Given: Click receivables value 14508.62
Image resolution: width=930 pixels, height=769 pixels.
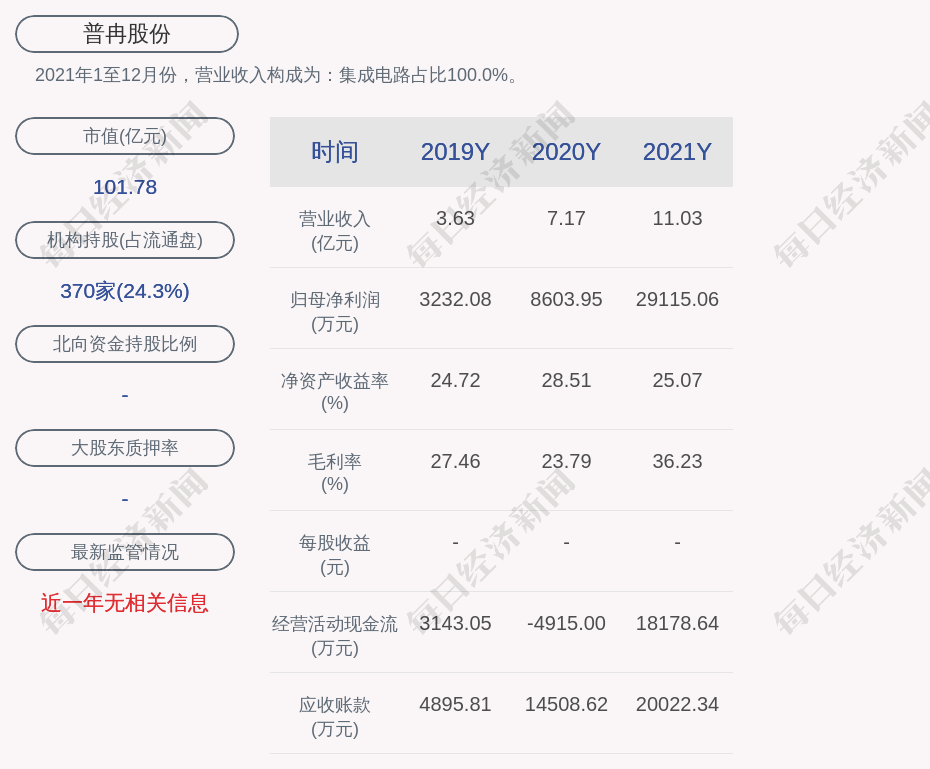Looking at the screenshot, I should click(x=566, y=704).
